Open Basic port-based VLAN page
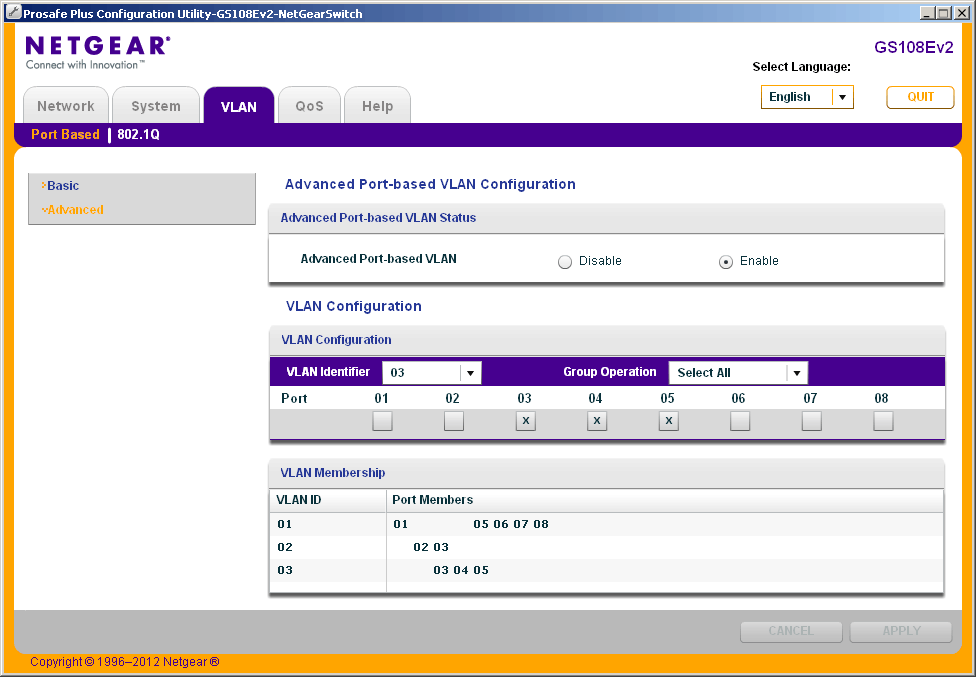 (x=63, y=185)
